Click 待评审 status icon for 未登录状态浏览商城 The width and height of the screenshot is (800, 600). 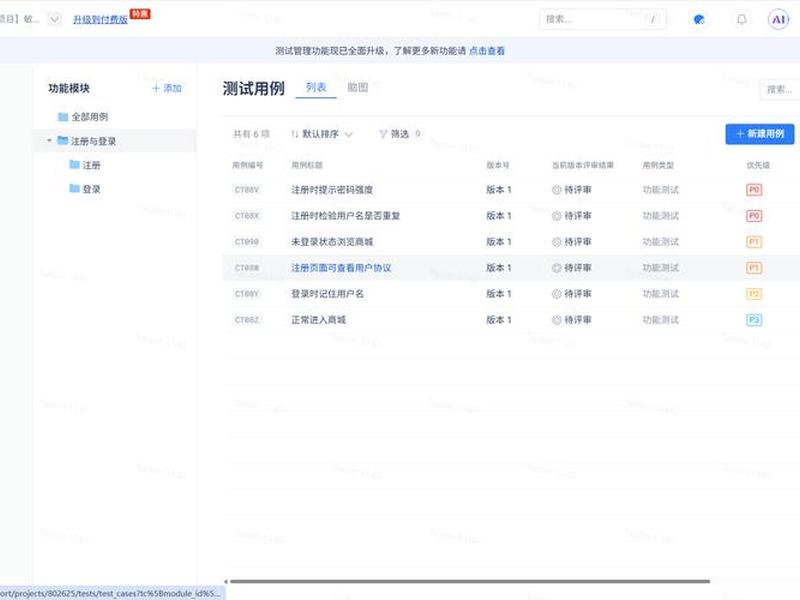click(557, 242)
